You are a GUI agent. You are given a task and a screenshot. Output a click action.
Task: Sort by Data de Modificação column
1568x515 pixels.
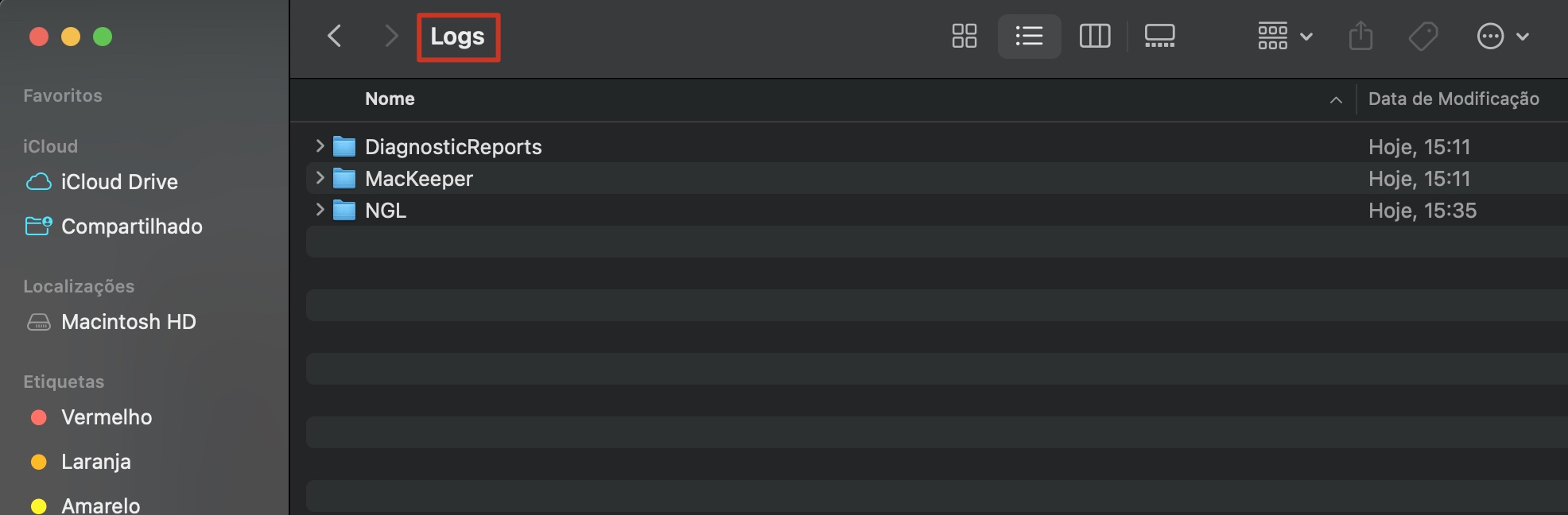(1453, 99)
